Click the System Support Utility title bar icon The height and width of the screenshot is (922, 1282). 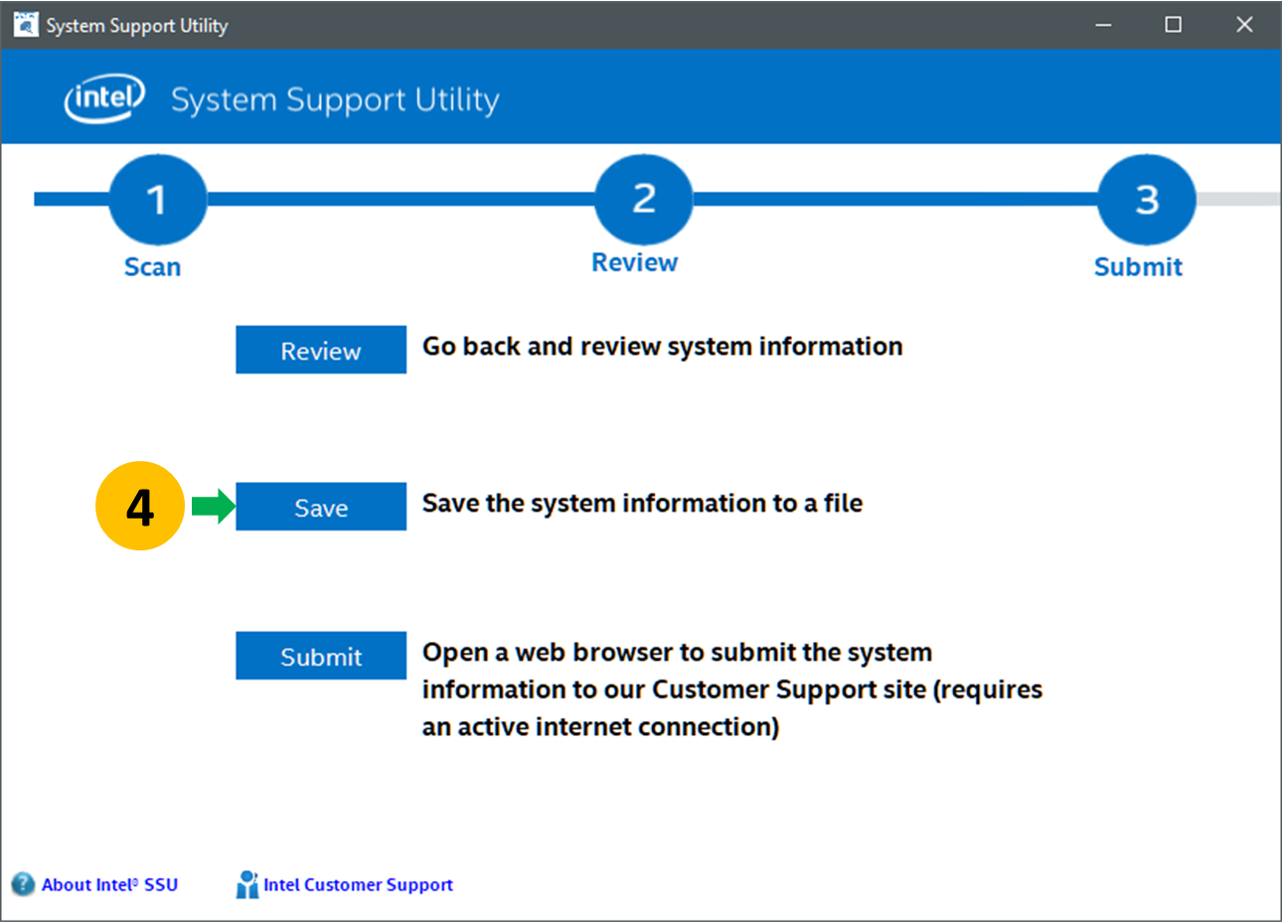tap(26, 25)
